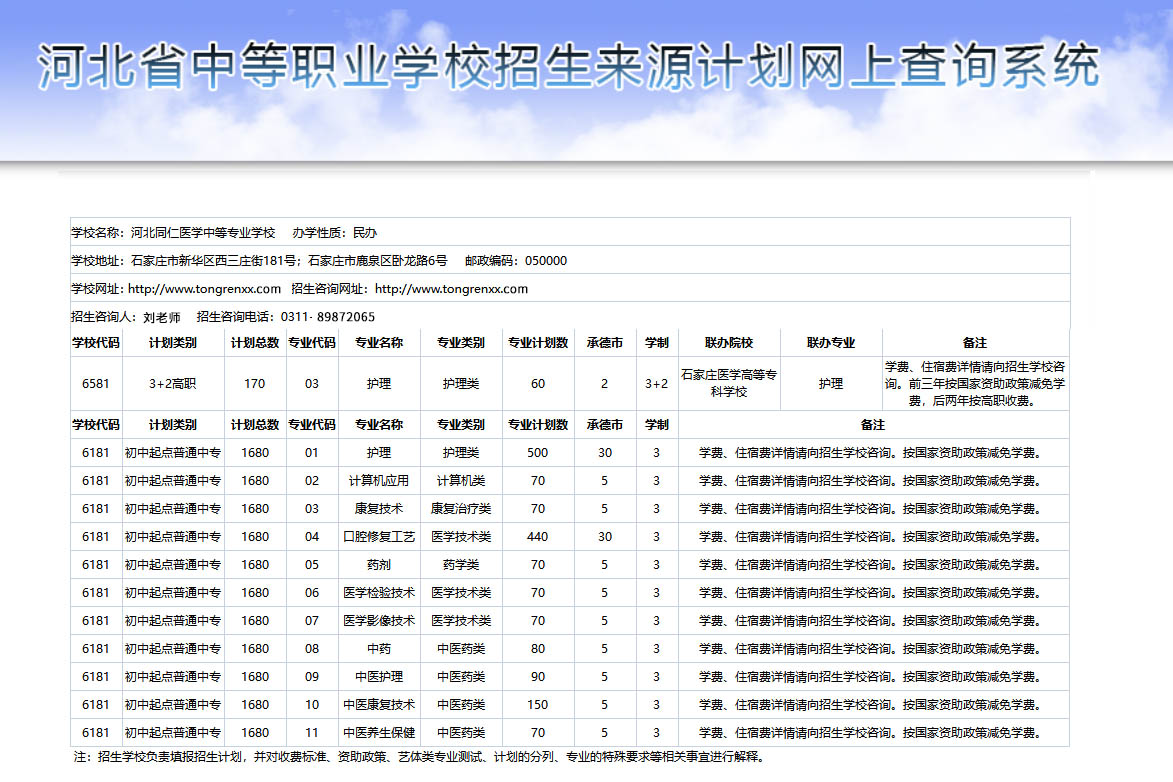Click the 康复治疗类 category cell
This screenshot has width=1173, height=782.
(461, 509)
